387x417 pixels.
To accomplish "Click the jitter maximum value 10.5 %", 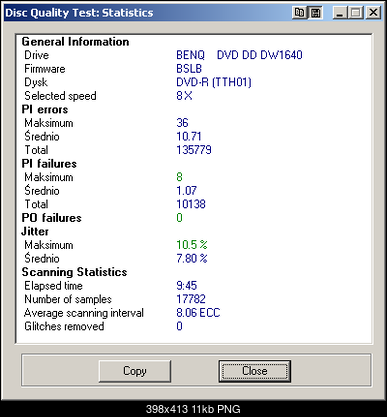I will (x=192, y=245).
